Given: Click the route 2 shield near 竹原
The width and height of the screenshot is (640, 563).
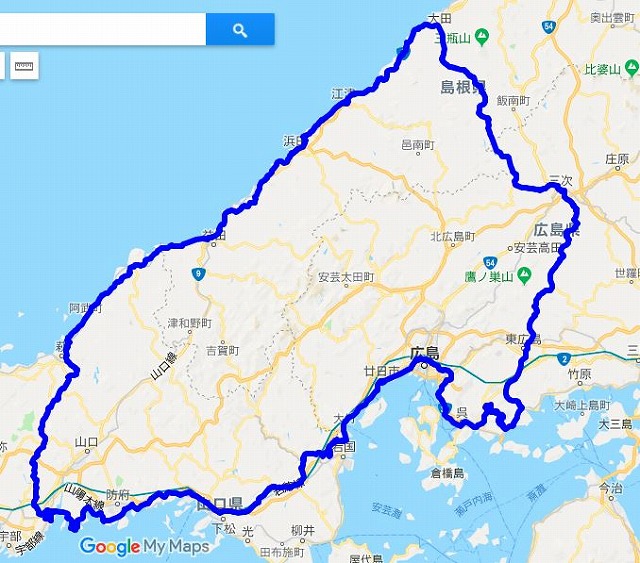Looking at the screenshot, I should [x=564, y=359].
